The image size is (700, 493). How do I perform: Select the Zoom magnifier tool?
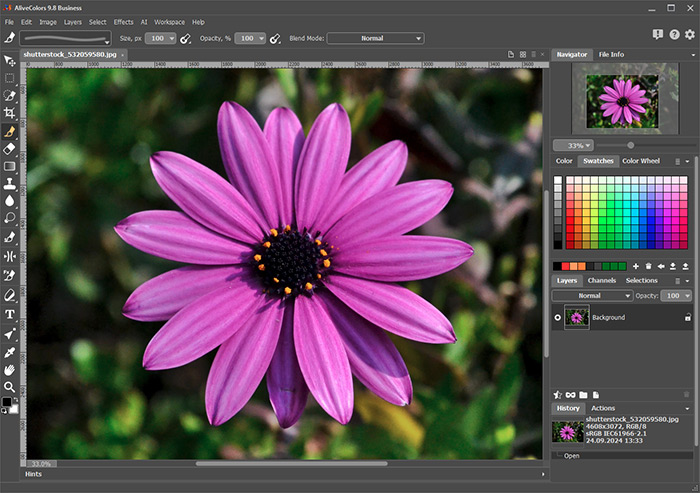point(9,387)
